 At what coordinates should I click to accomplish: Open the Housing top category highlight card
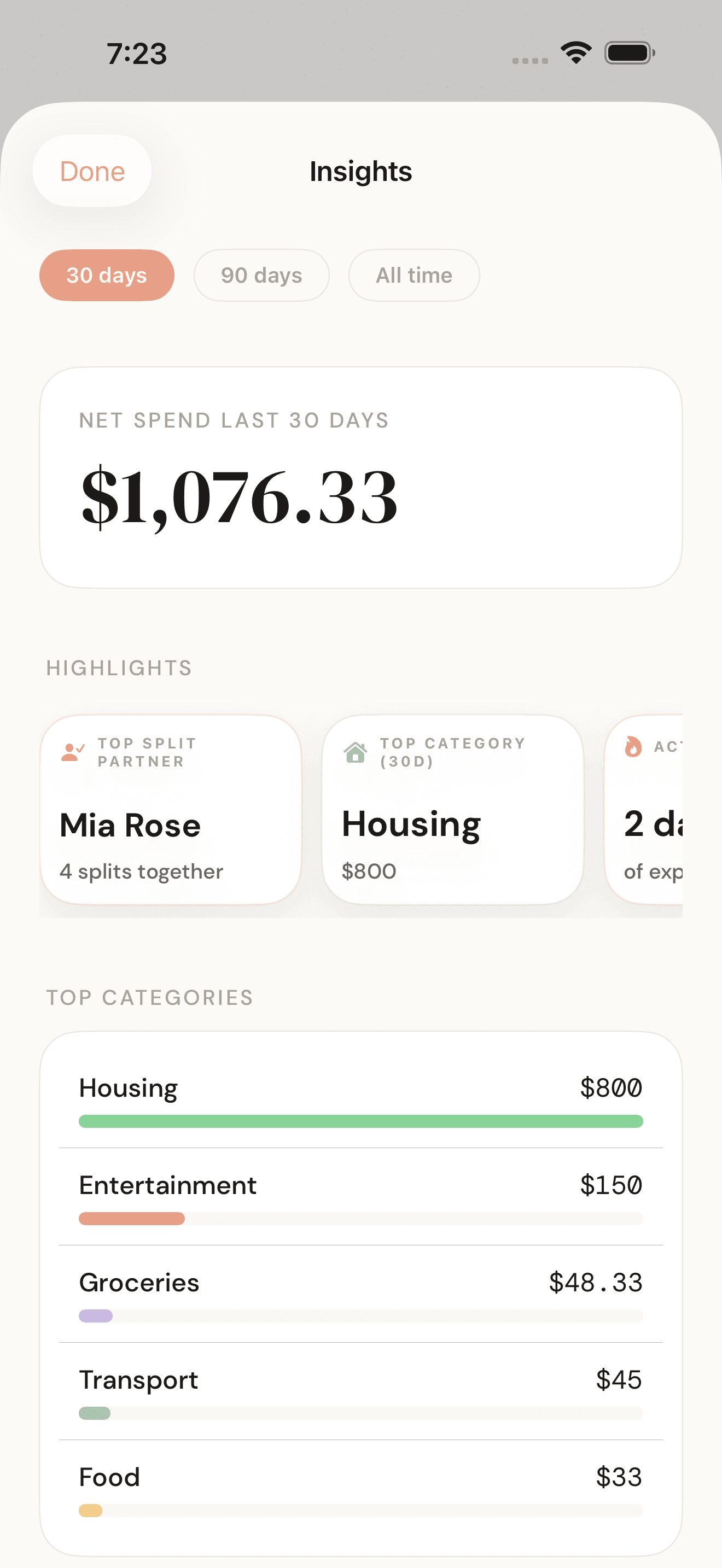[x=452, y=810]
